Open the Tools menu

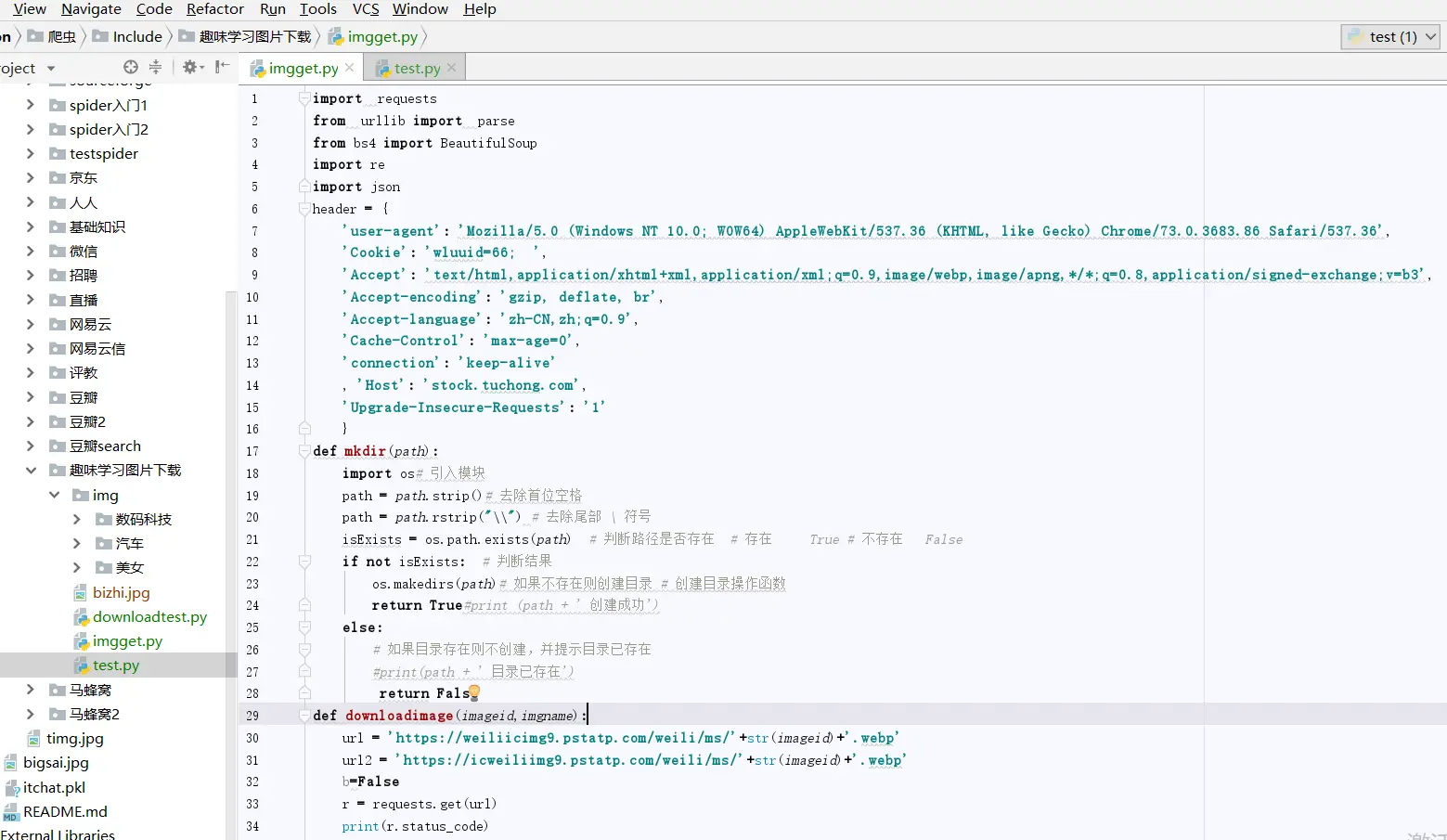318,9
